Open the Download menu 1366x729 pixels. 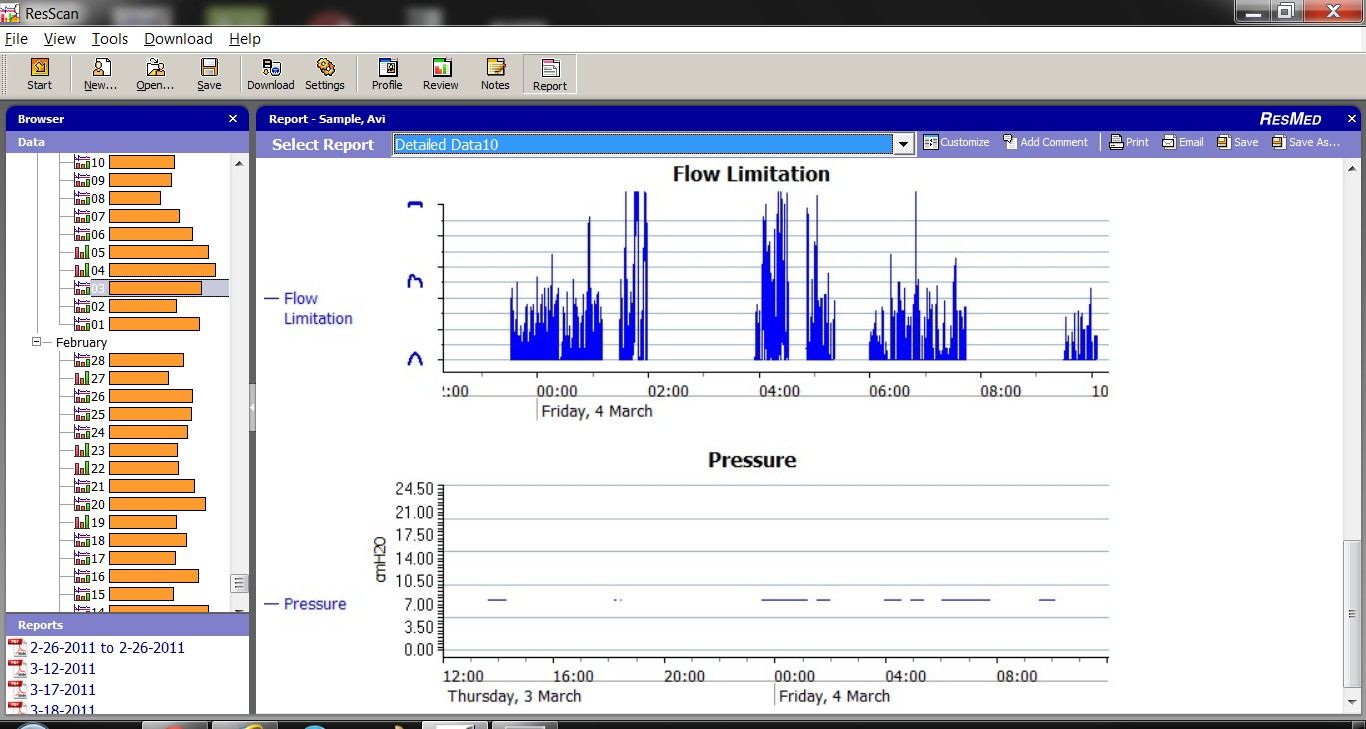(x=178, y=39)
